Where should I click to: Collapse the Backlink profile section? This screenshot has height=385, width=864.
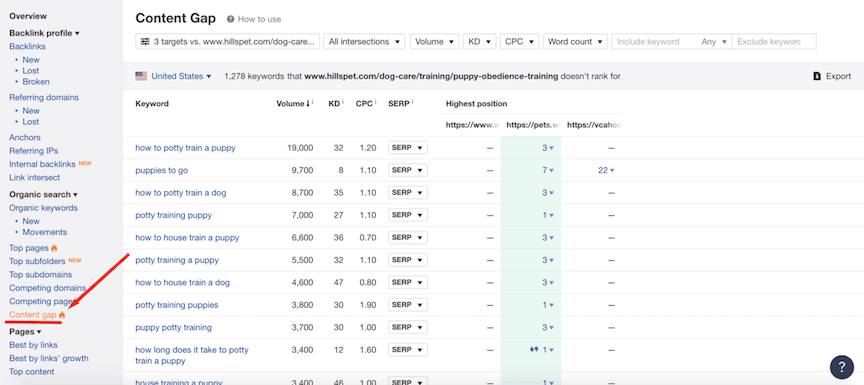pos(44,33)
